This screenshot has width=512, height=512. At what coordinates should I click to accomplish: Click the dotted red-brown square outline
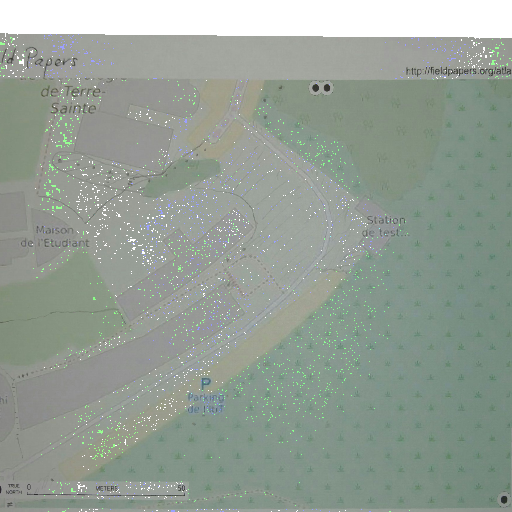pos(253,275)
